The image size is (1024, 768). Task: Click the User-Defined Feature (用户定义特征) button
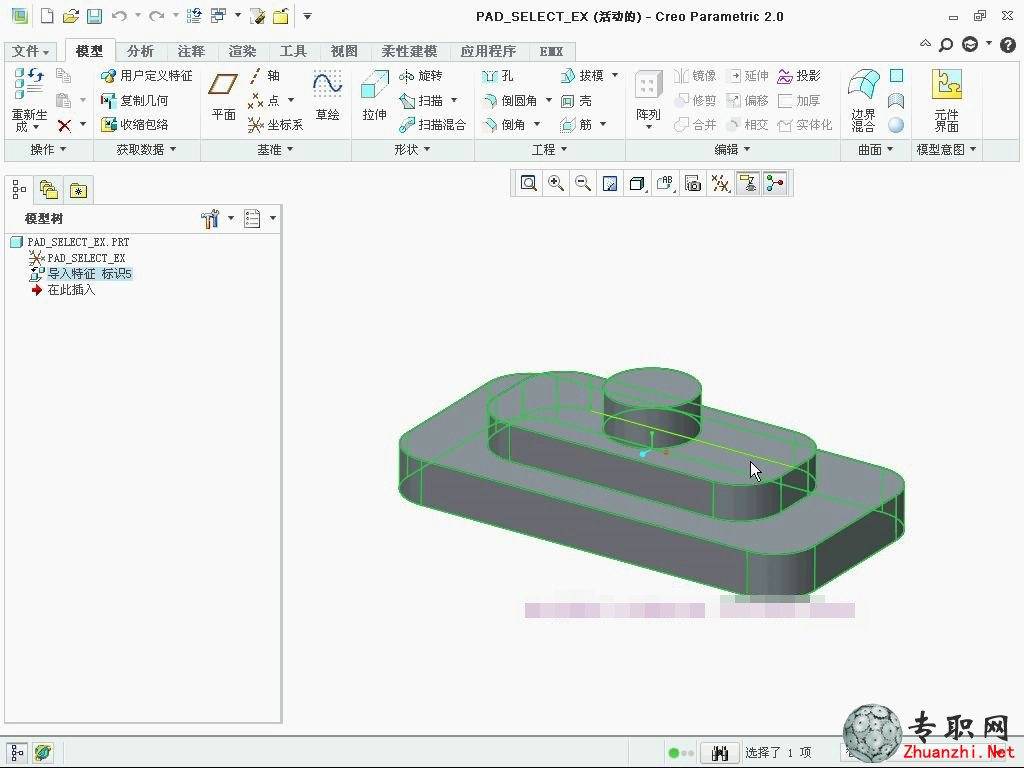click(147, 76)
